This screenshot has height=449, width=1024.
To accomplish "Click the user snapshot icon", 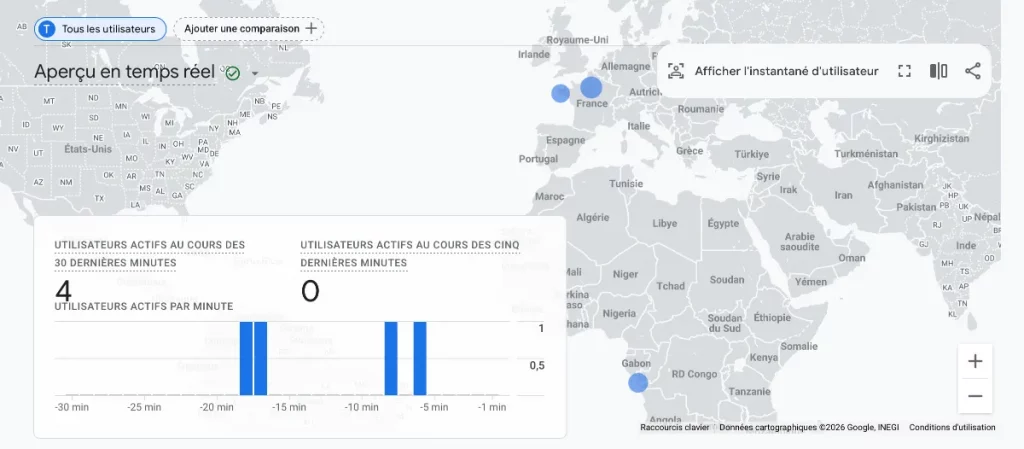I will pyautogui.click(x=677, y=71).
